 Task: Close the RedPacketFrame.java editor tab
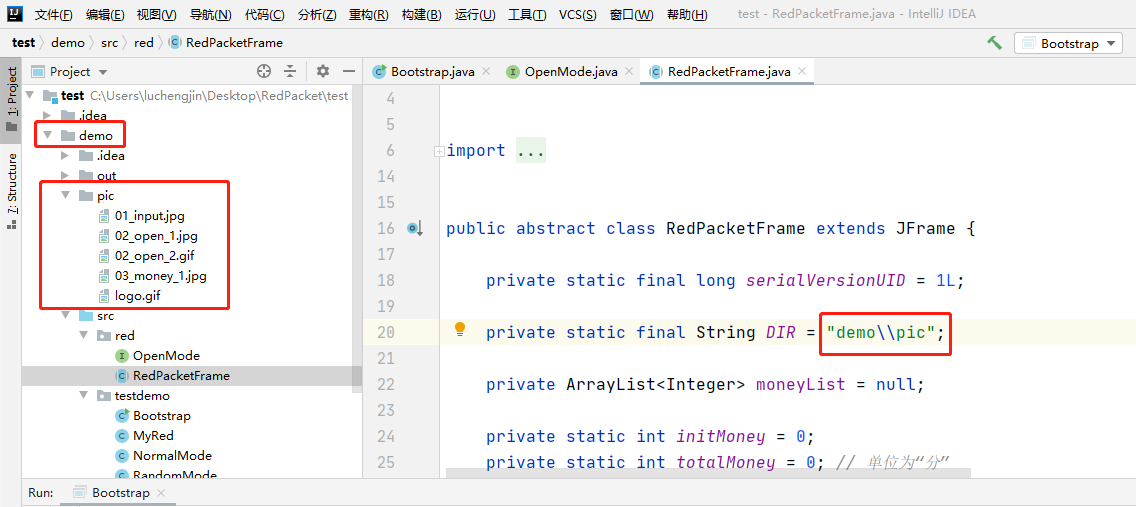click(802, 72)
